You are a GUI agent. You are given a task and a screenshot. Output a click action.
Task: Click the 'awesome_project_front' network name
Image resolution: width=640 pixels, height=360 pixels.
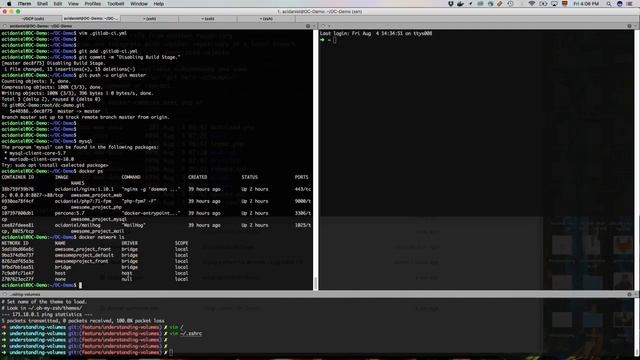click(83, 249)
